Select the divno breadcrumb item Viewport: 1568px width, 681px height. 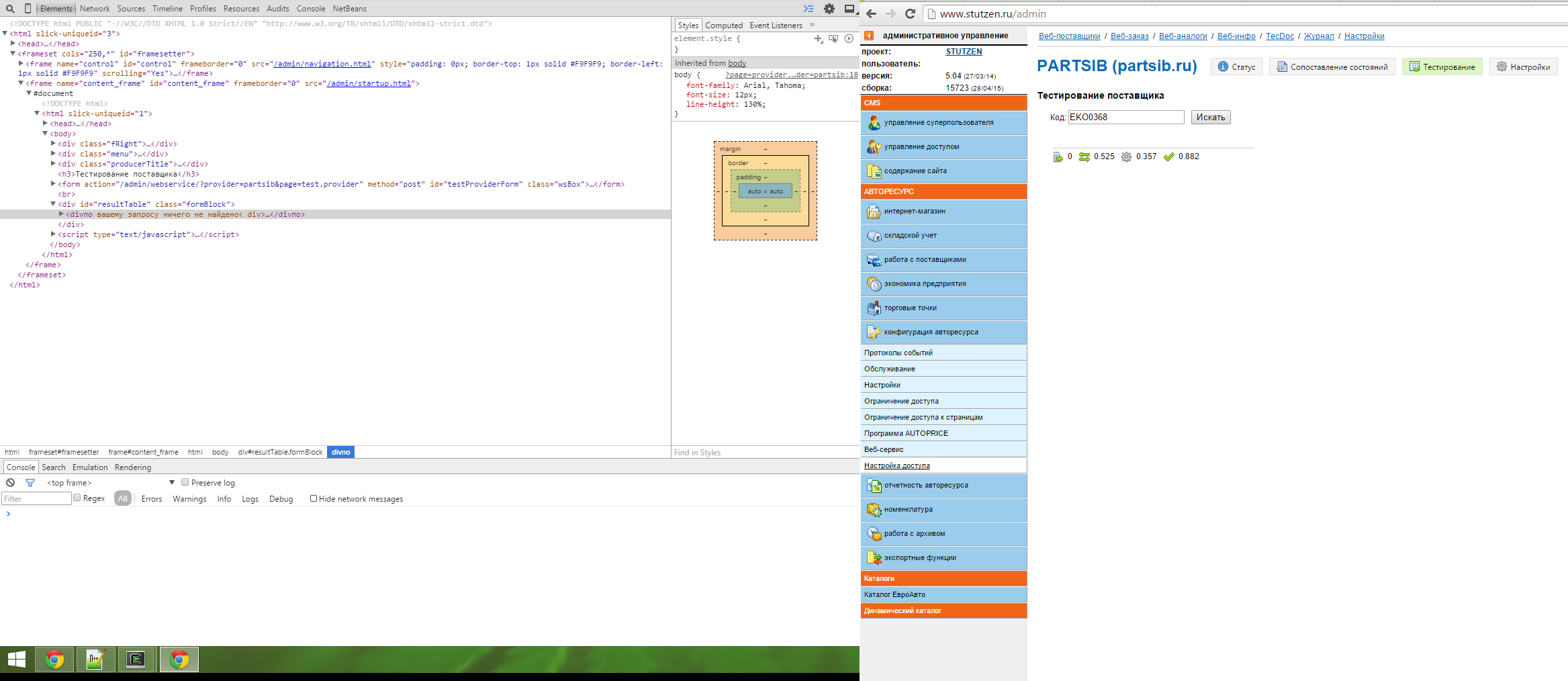(340, 452)
